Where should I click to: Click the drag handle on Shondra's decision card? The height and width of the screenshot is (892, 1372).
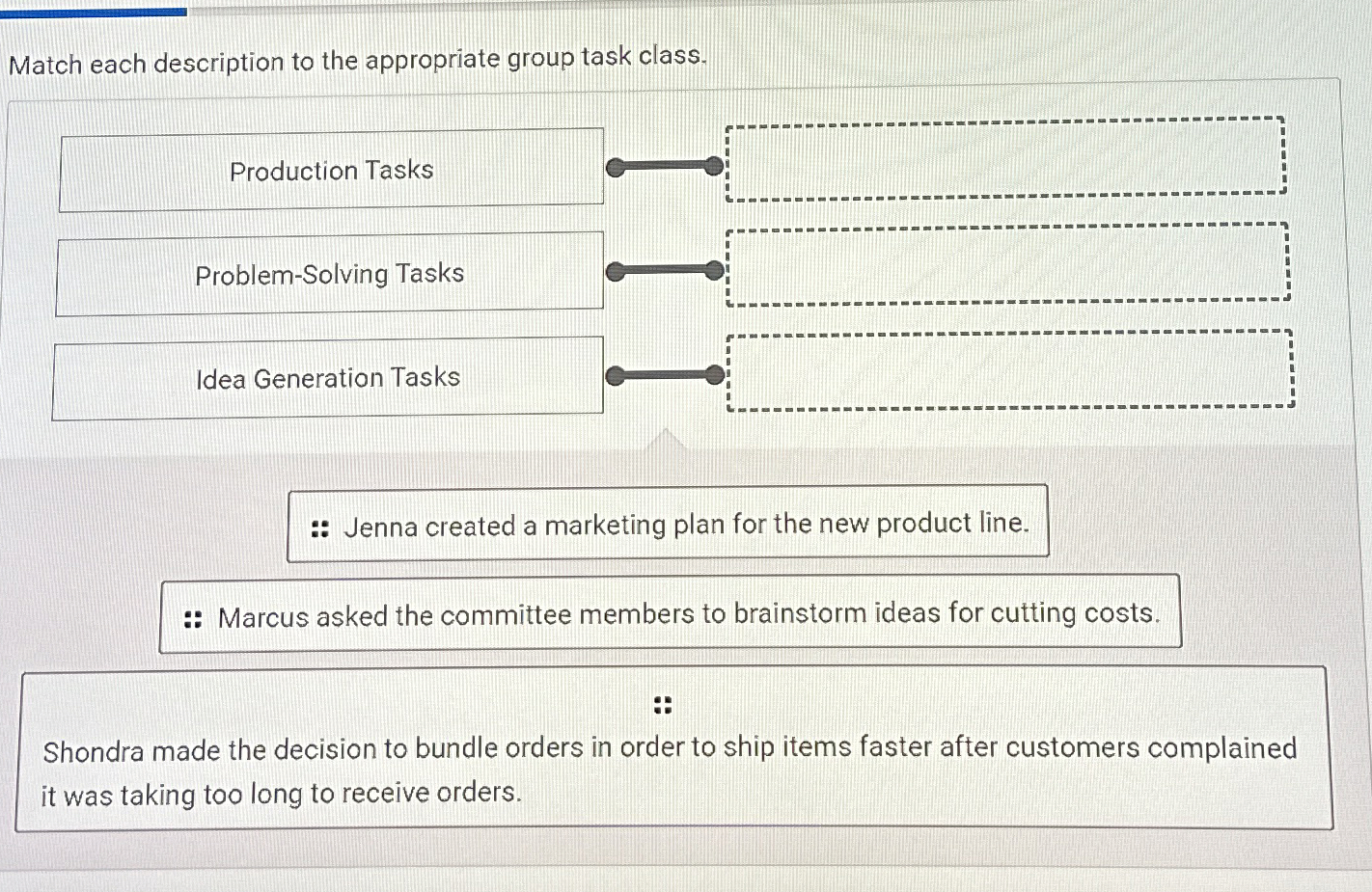663,705
